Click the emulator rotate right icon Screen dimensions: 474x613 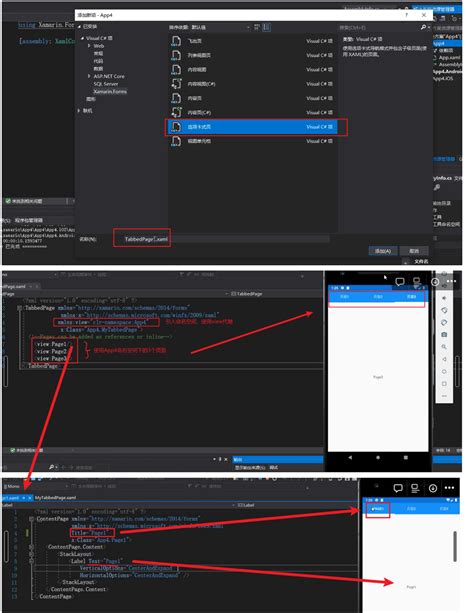pyautogui.click(x=444, y=323)
